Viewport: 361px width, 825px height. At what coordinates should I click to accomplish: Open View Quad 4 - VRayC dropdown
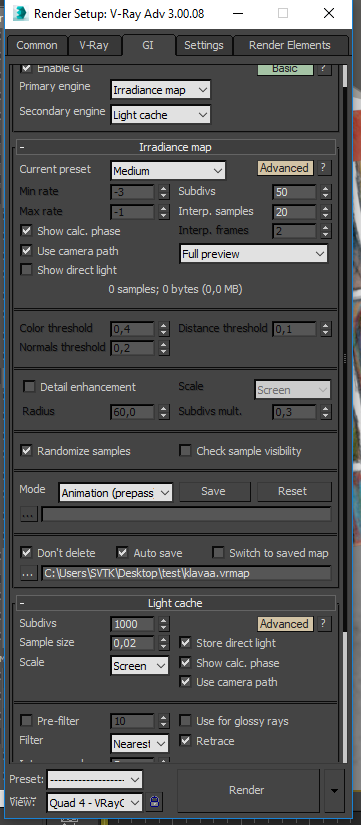pos(95,803)
